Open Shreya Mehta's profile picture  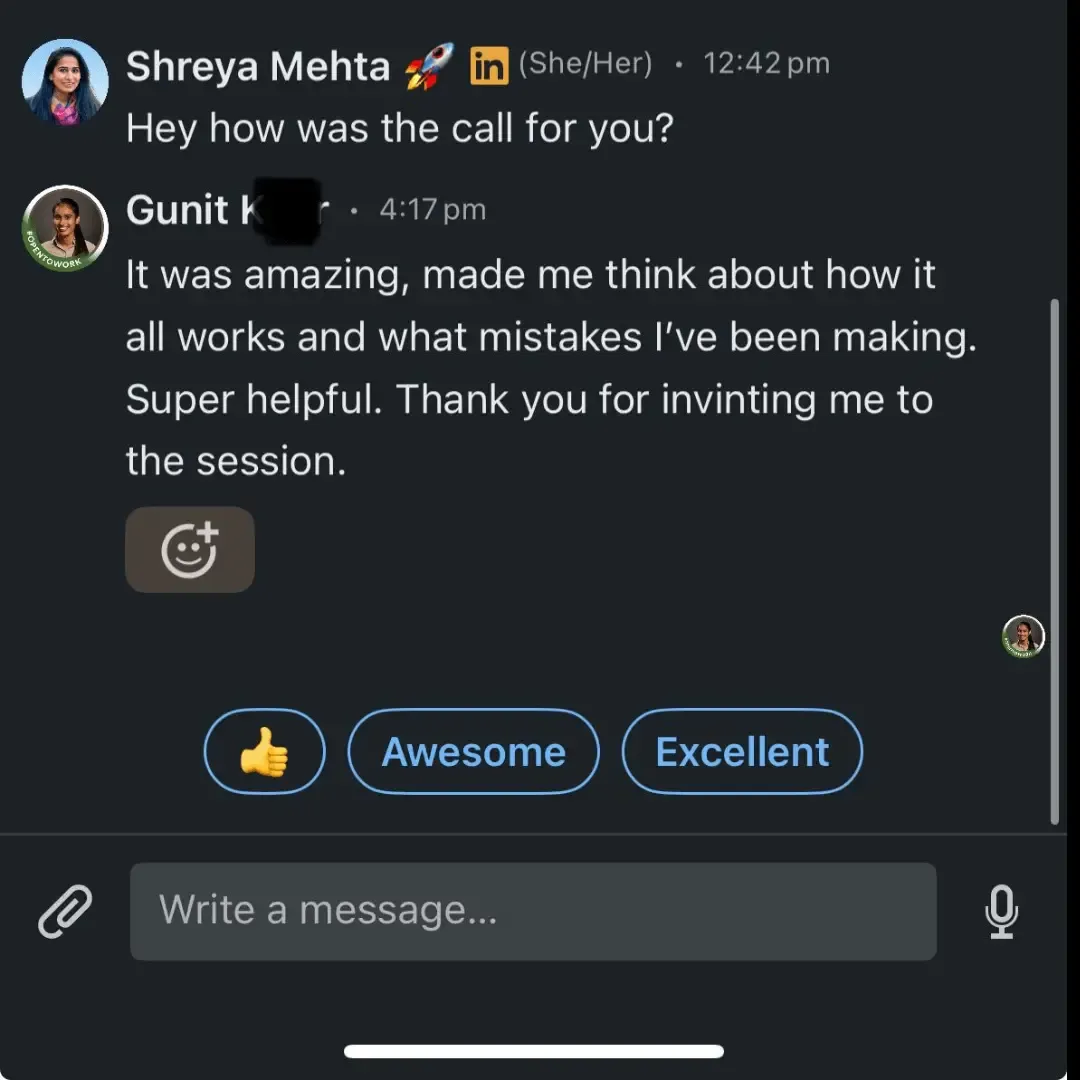coord(65,82)
